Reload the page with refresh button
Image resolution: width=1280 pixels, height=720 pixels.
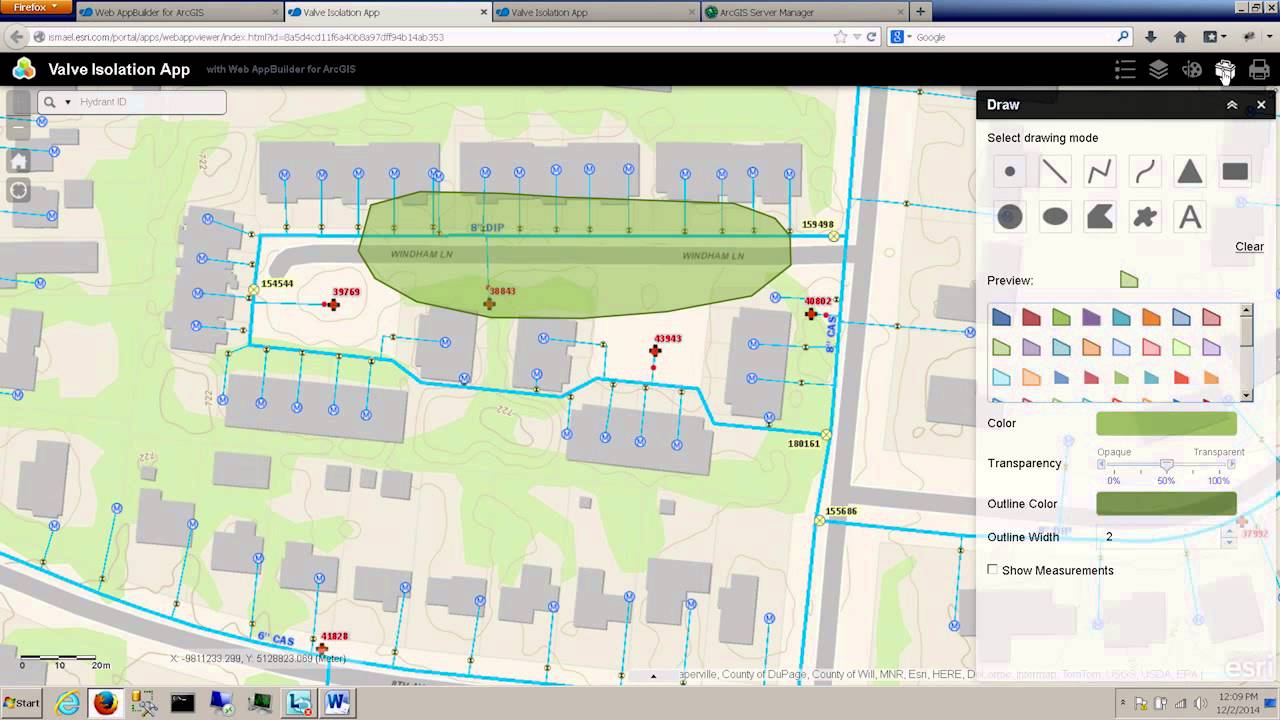pyautogui.click(x=872, y=37)
